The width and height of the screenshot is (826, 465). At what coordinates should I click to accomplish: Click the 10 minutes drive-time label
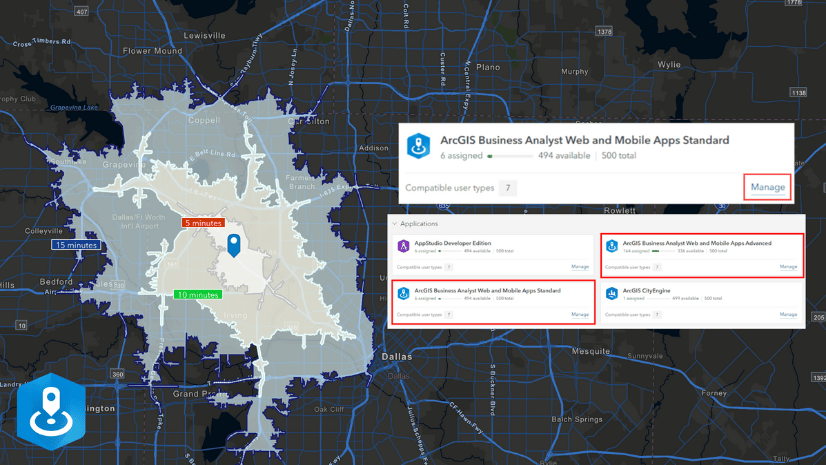[198, 295]
